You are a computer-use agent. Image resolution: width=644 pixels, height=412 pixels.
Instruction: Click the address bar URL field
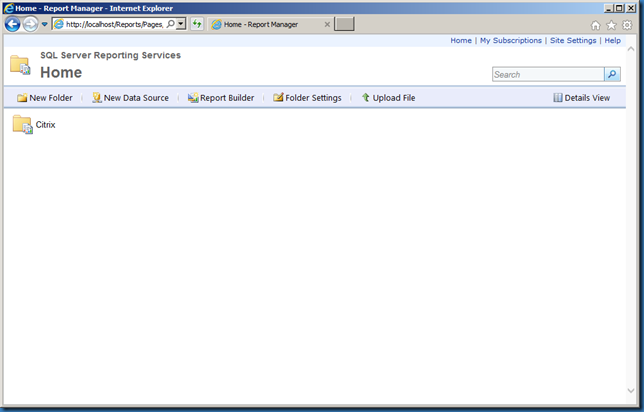click(x=114, y=24)
